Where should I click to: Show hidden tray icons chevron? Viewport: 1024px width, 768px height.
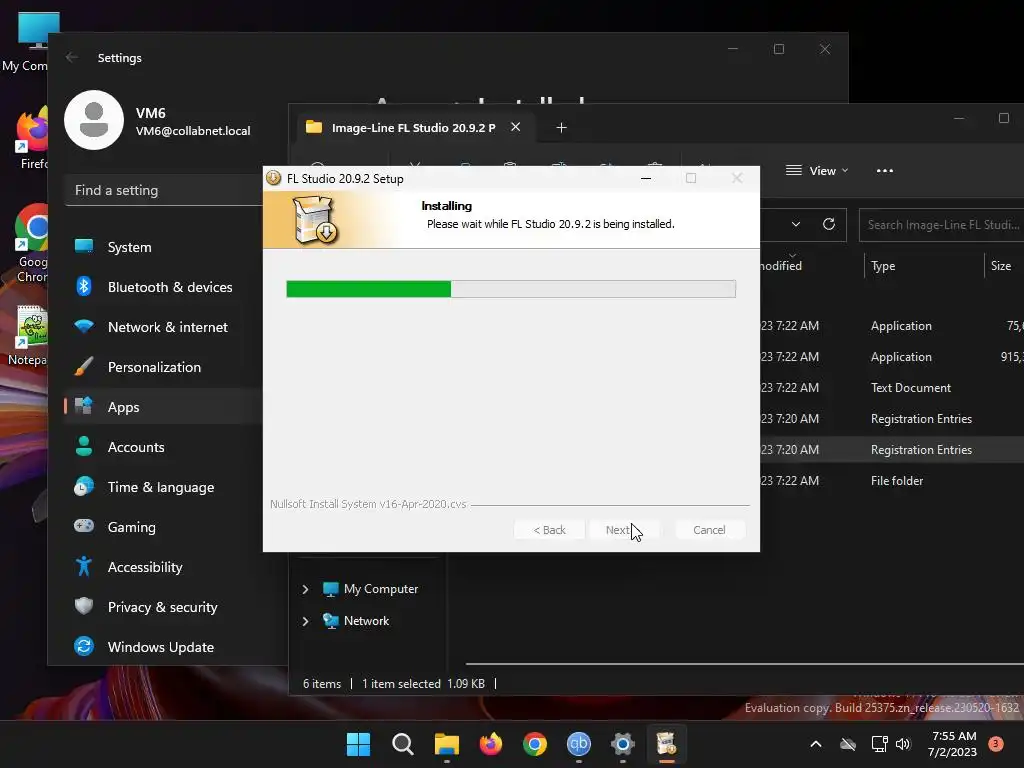[x=816, y=744]
